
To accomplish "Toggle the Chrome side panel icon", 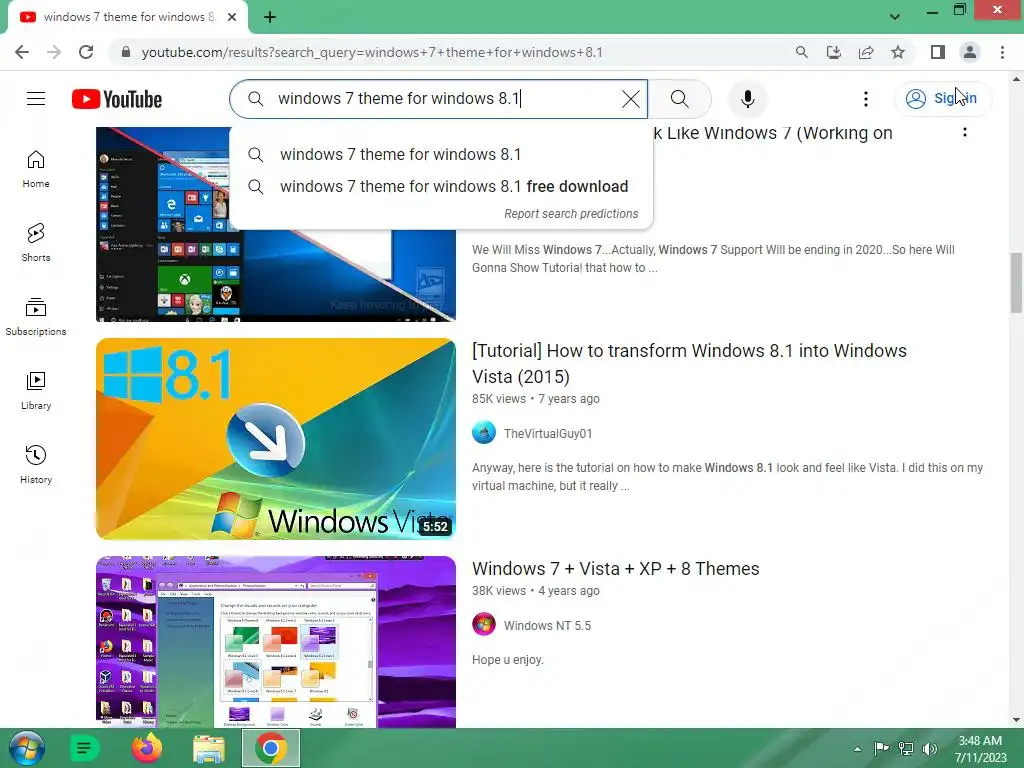I will click(938, 52).
